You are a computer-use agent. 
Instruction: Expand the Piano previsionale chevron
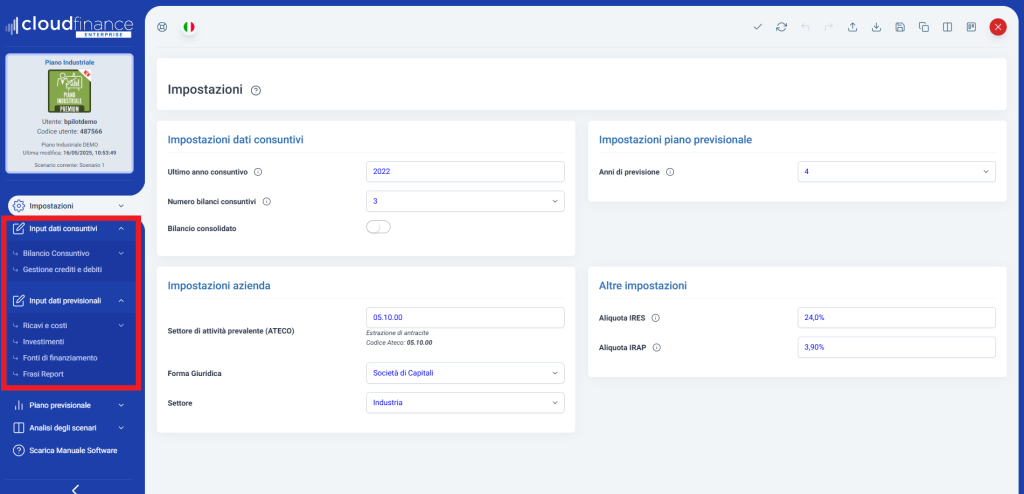[121, 405]
